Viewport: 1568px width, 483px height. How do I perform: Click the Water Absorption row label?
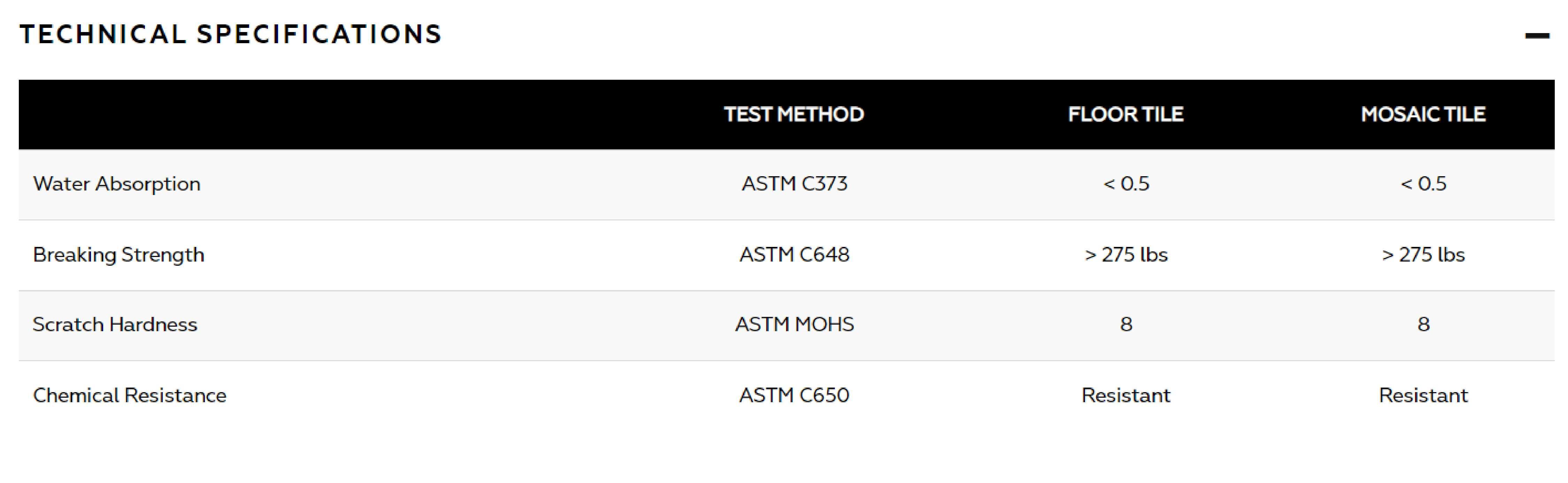[117, 184]
